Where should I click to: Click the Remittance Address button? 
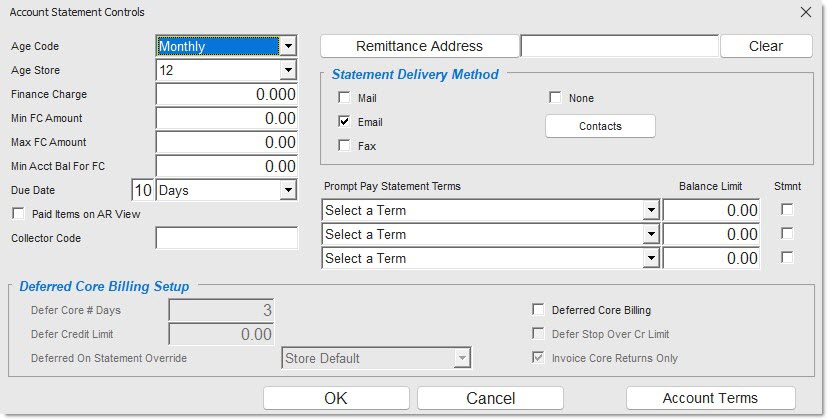click(419, 46)
